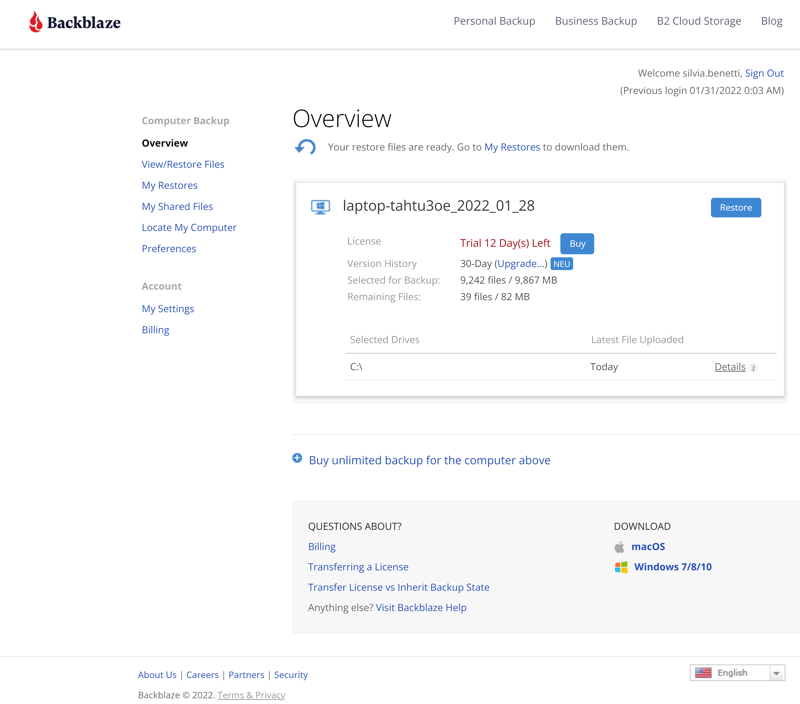Open Partners in the footer
This screenshot has height=704, width=800.
coord(246,675)
